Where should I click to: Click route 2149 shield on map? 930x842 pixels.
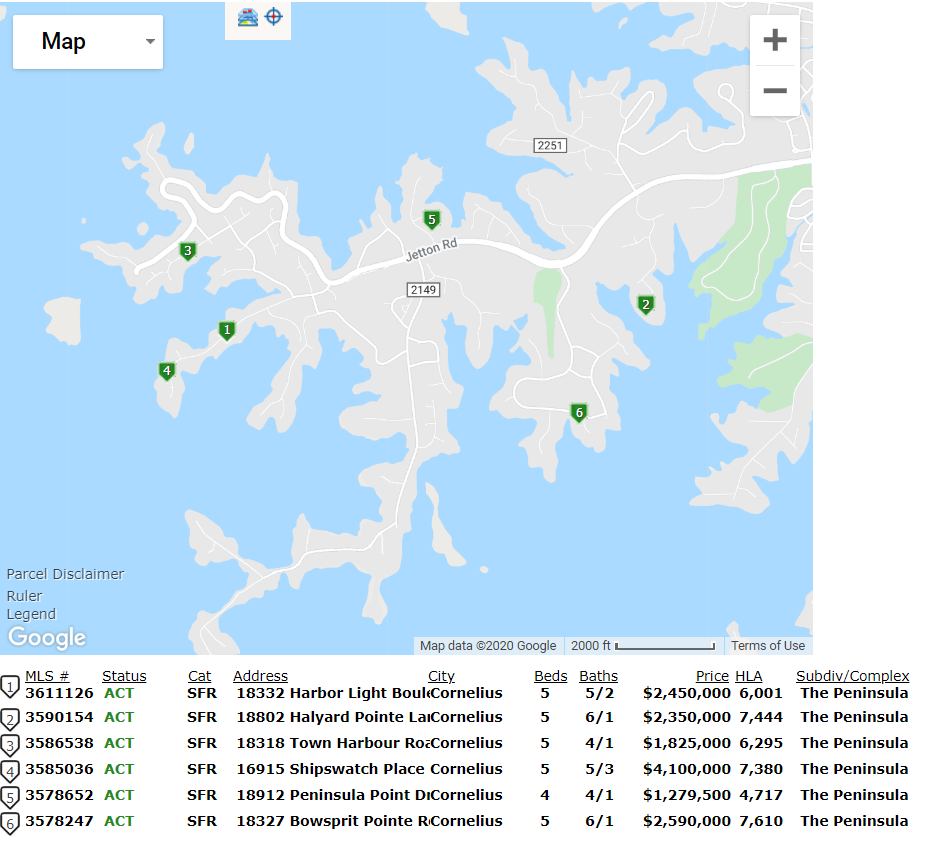pos(423,289)
